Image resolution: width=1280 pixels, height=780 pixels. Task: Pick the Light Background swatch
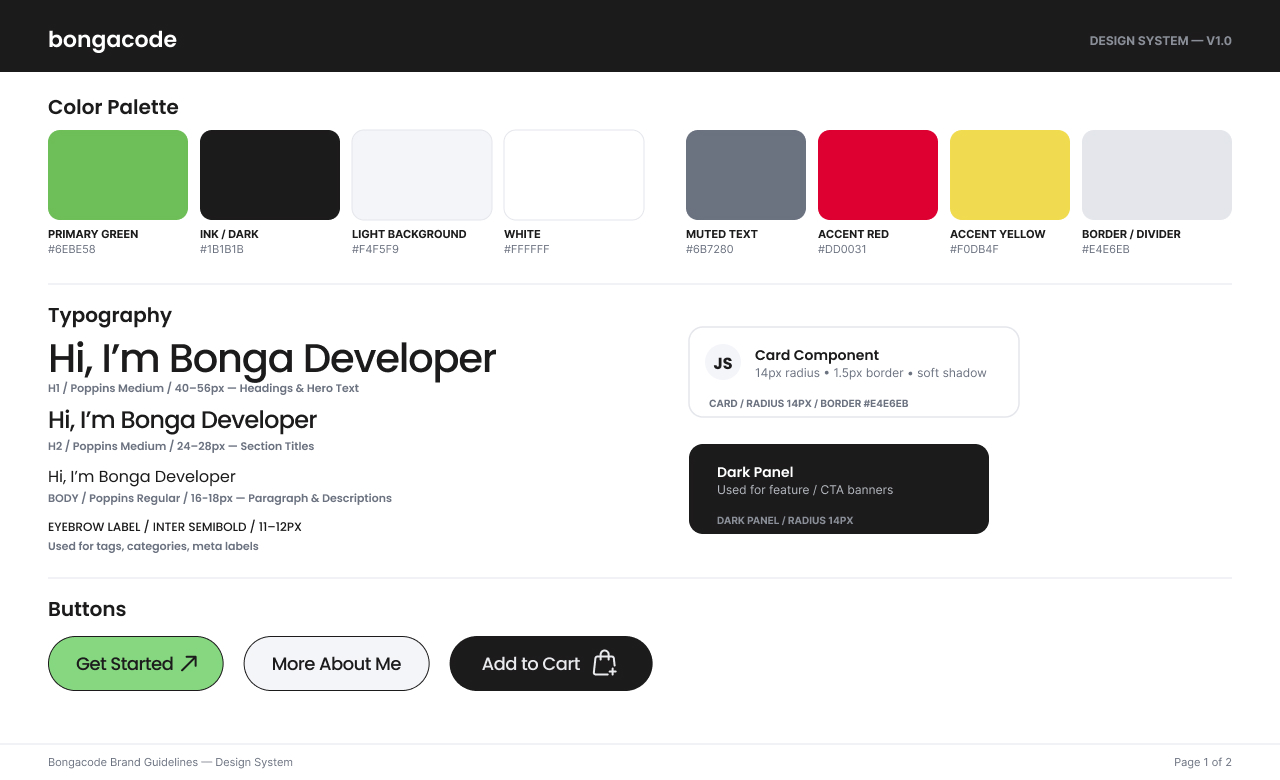422,175
